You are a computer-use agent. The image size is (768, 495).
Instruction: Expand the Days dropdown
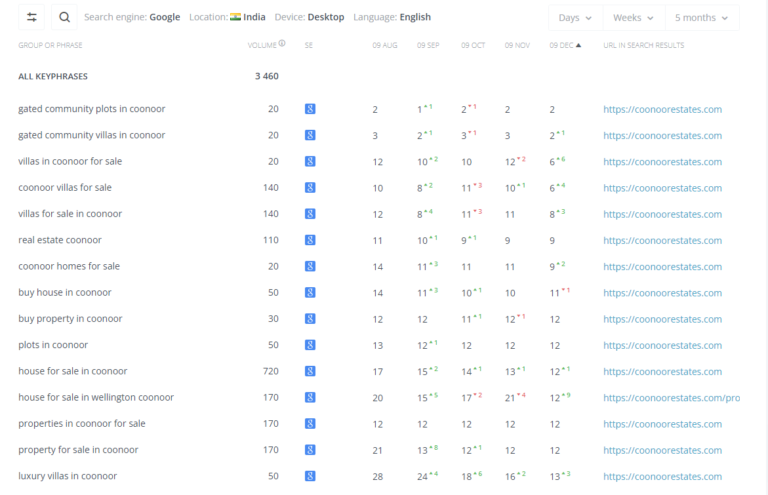tap(575, 18)
